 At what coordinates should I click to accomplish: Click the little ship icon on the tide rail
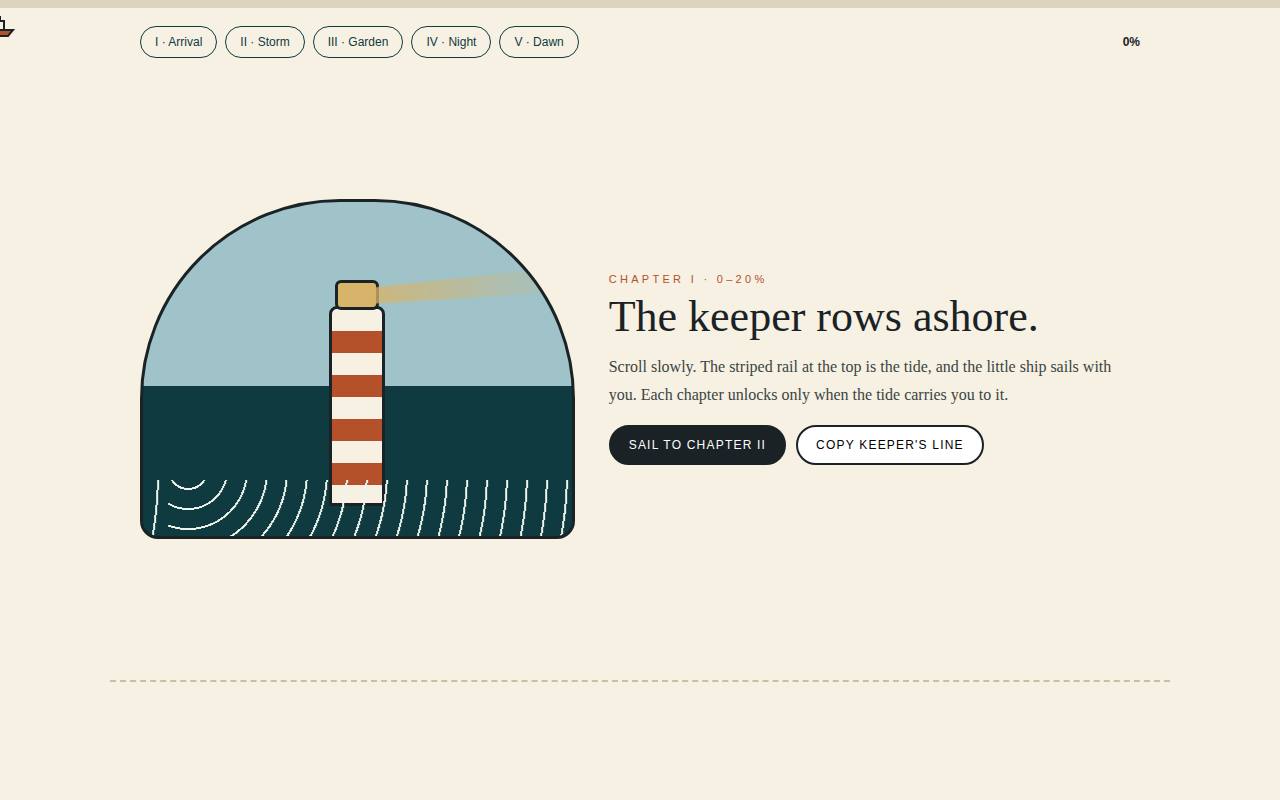(5, 27)
